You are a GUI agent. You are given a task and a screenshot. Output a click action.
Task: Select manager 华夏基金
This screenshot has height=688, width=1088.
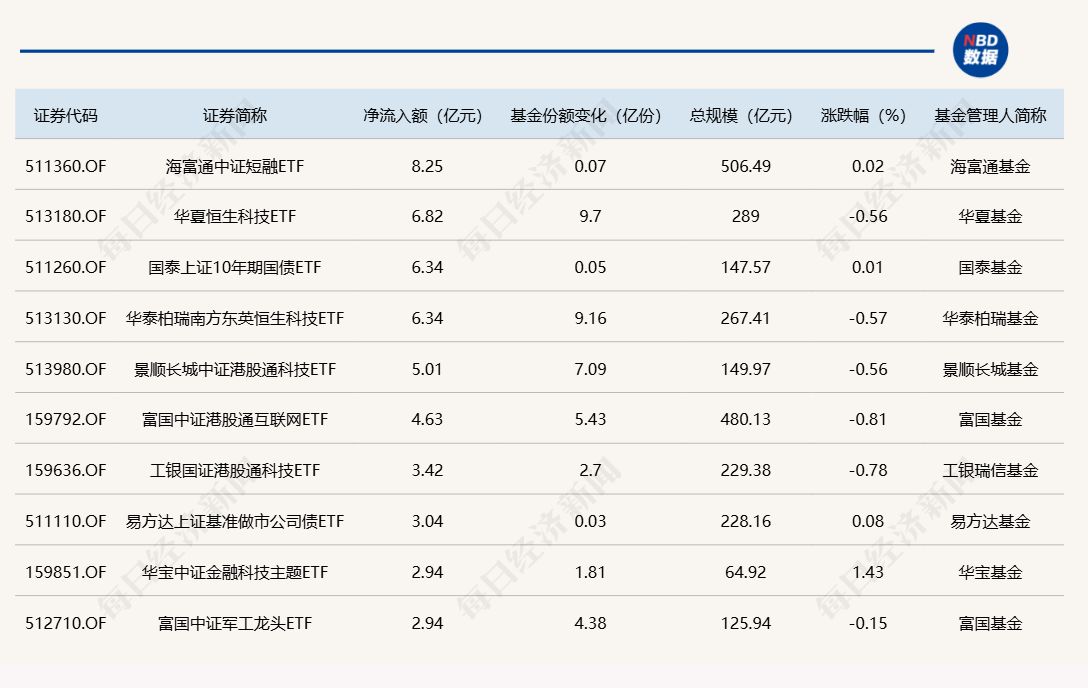[x=990, y=216]
